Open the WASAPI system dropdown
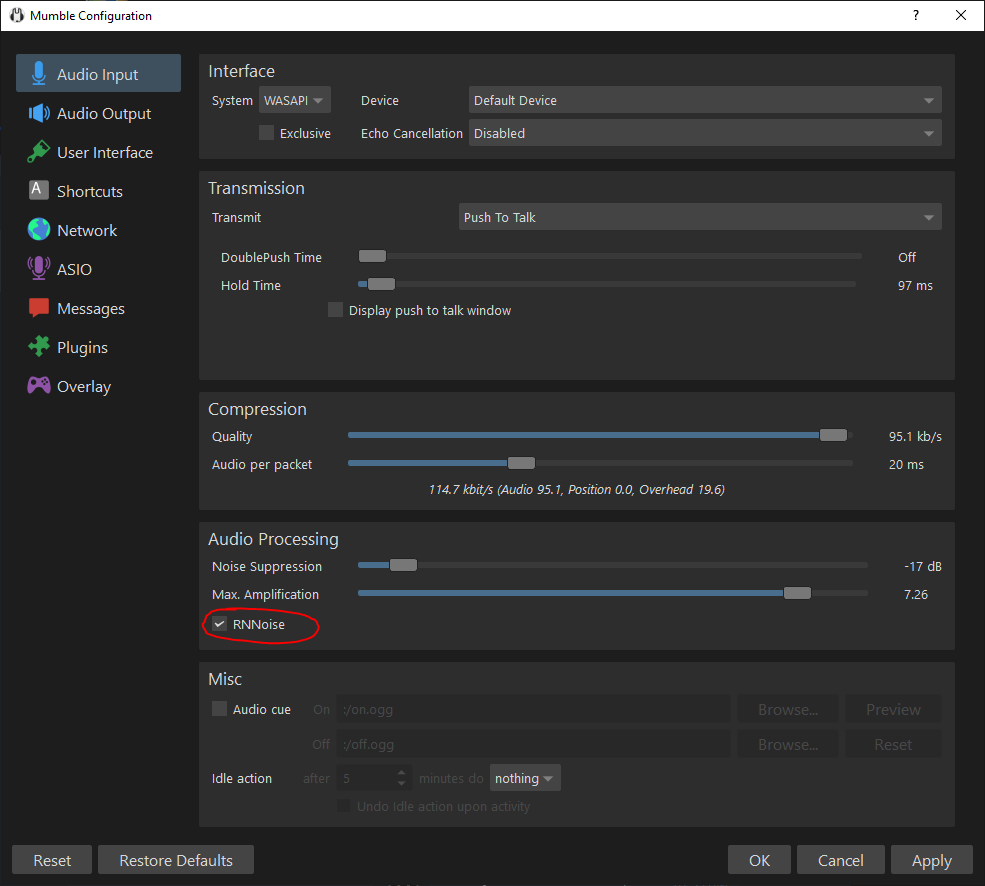The width and height of the screenshot is (985, 886). coord(294,101)
